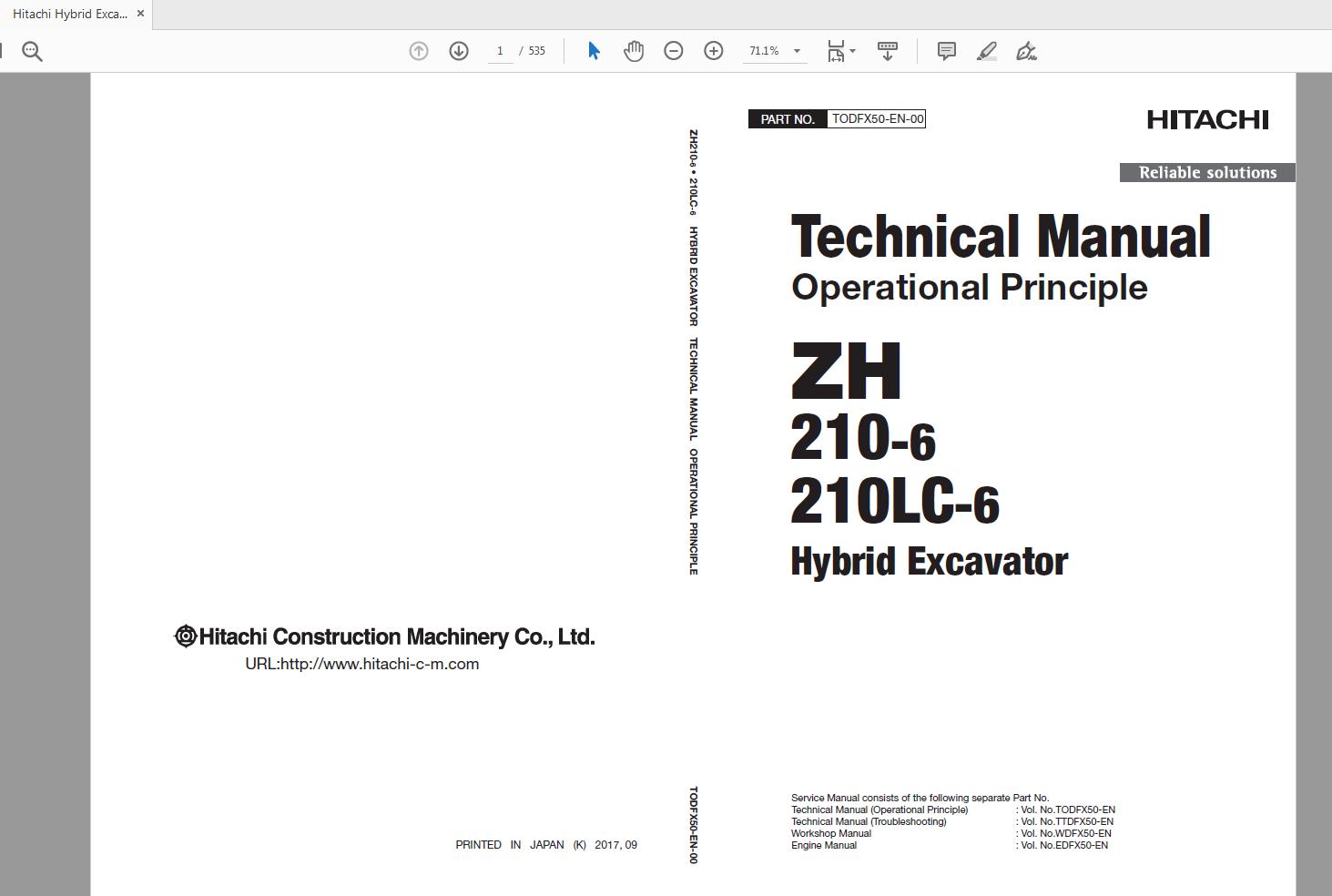The image size is (1332, 896).
Task: Close the Hitachi Hybrid Exca... document tab
Action: pos(140,14)
